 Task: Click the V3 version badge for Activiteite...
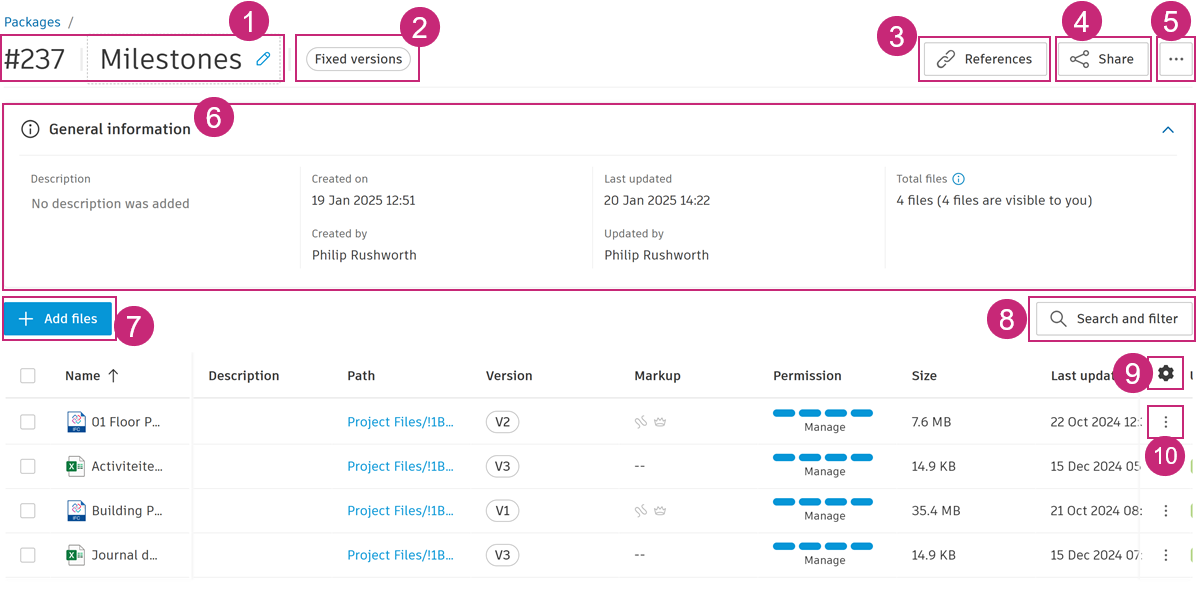pyautogui.click(x=502, y=466)
